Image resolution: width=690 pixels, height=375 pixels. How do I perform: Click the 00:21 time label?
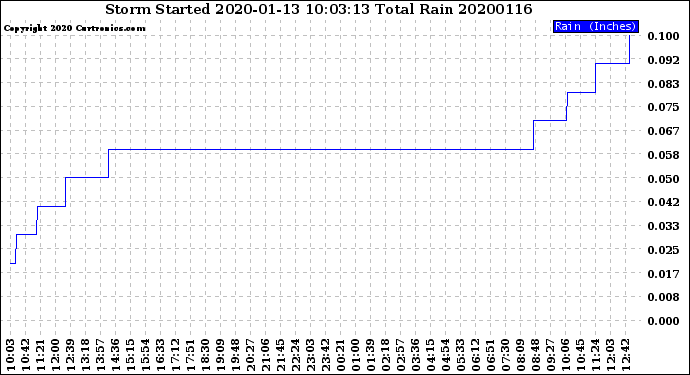(341, 355)
